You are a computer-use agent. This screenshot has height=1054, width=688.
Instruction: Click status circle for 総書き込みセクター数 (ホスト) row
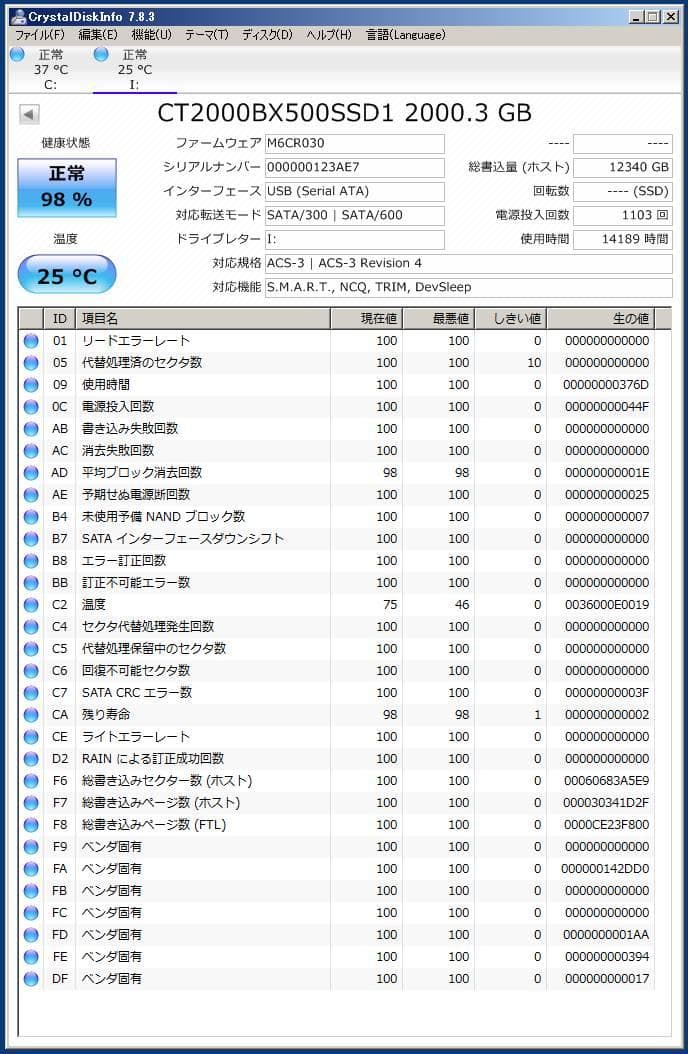click(x=31, y=781)
